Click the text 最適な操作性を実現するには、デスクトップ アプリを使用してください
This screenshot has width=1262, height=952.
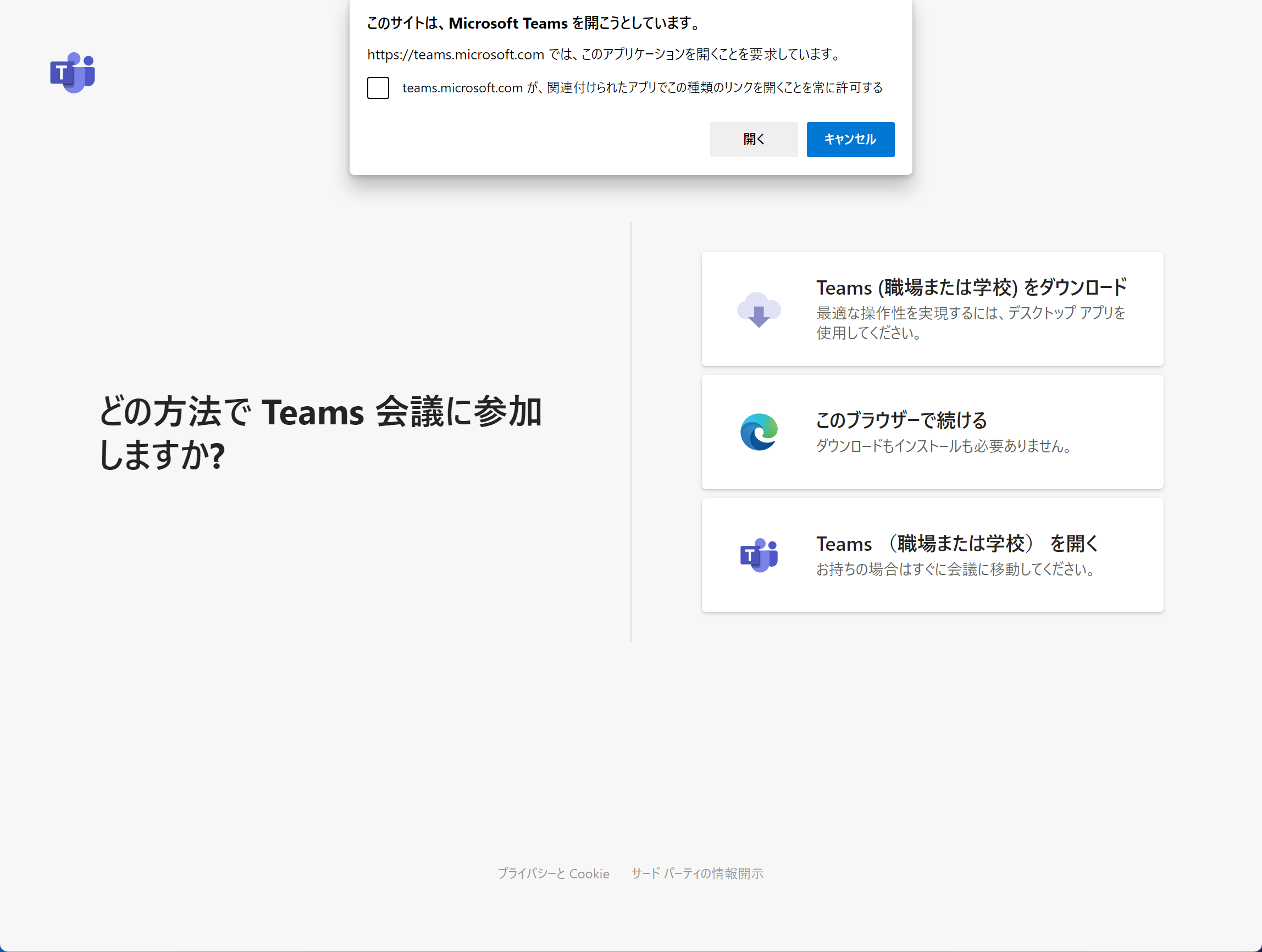point(971,323)
